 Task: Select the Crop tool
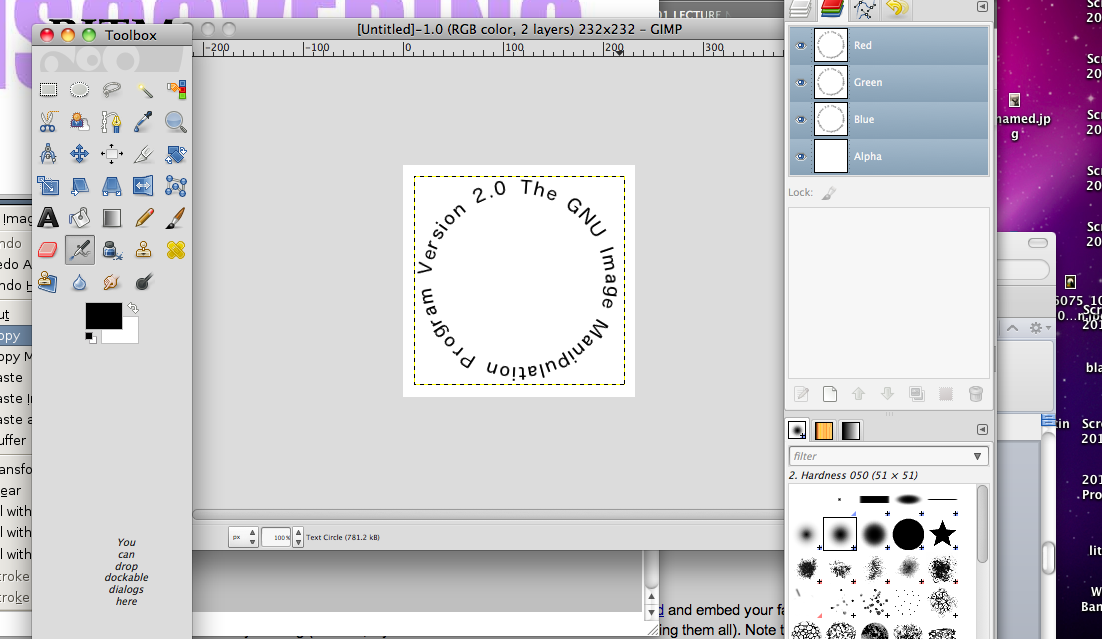144,153
